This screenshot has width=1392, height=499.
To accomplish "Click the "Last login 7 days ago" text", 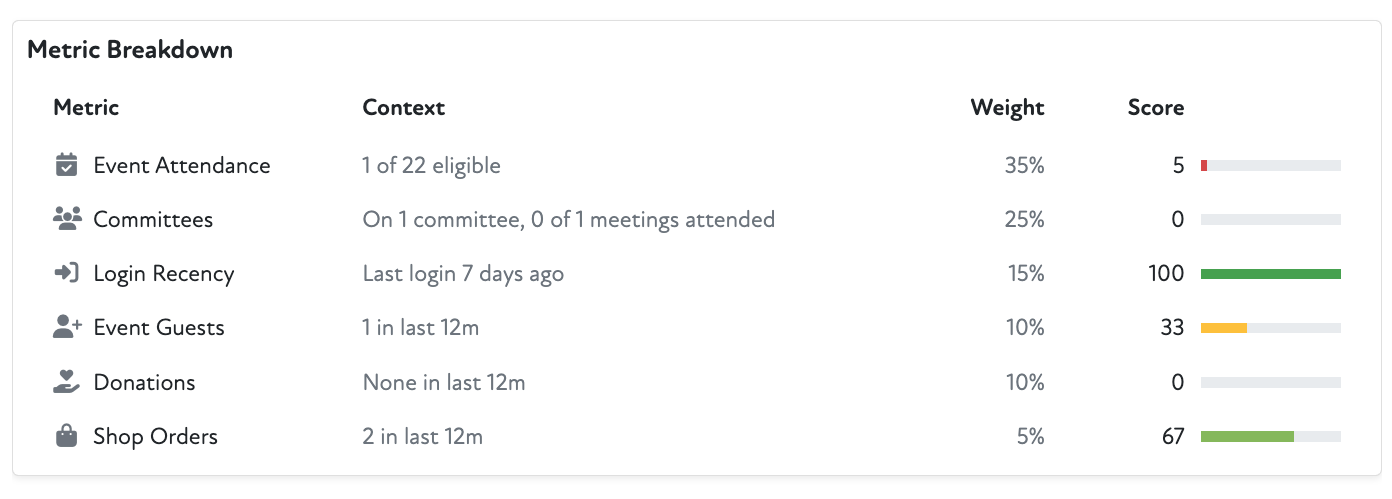I will point(463,273).
